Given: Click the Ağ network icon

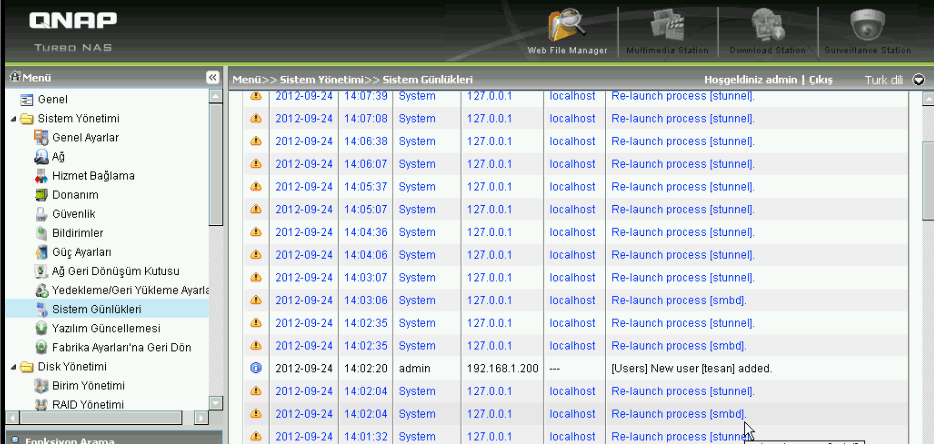Looking at the screenshot, I should click(41, 157).
